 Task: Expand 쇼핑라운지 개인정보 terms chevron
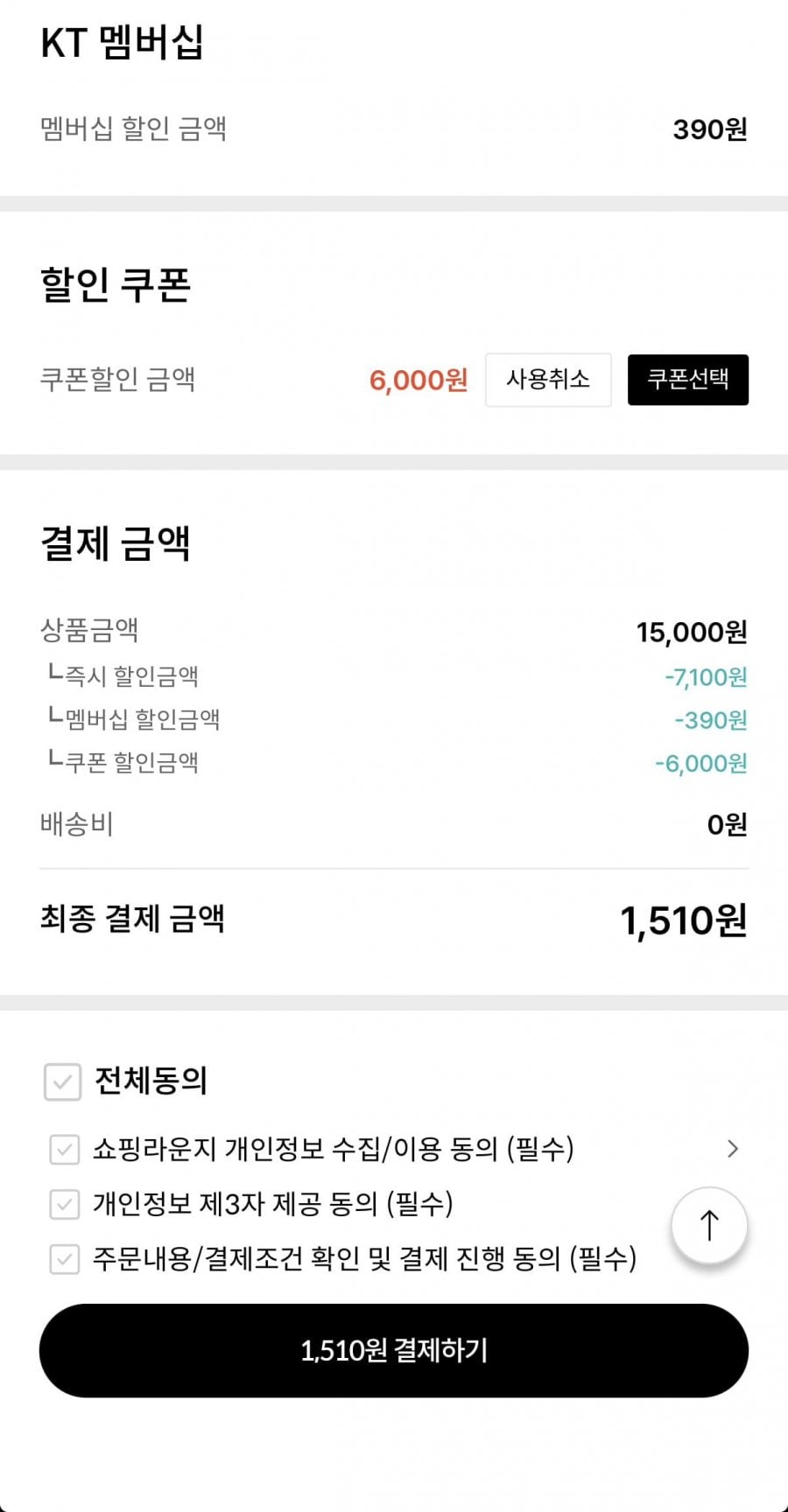click(733, 1149)
